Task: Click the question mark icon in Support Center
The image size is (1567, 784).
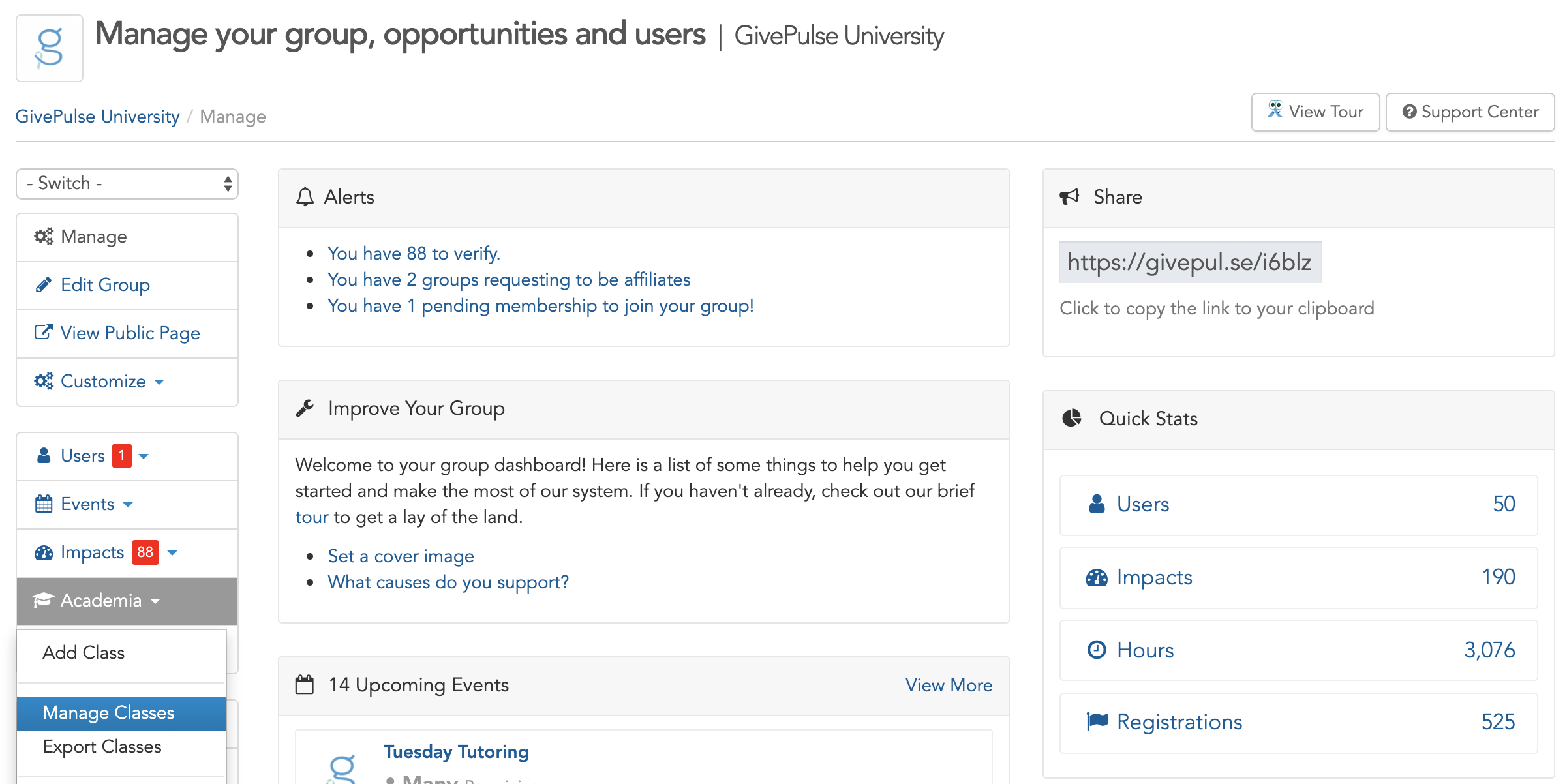Action: tap(1410, 112)
